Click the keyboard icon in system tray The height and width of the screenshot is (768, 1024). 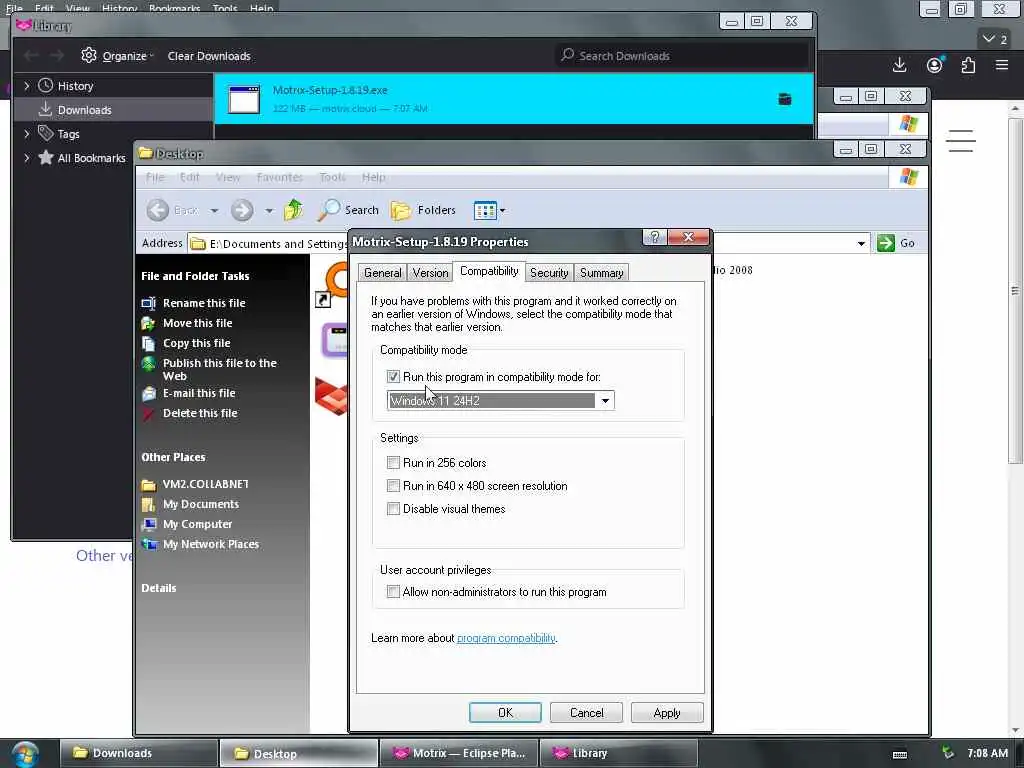point(900,754)
